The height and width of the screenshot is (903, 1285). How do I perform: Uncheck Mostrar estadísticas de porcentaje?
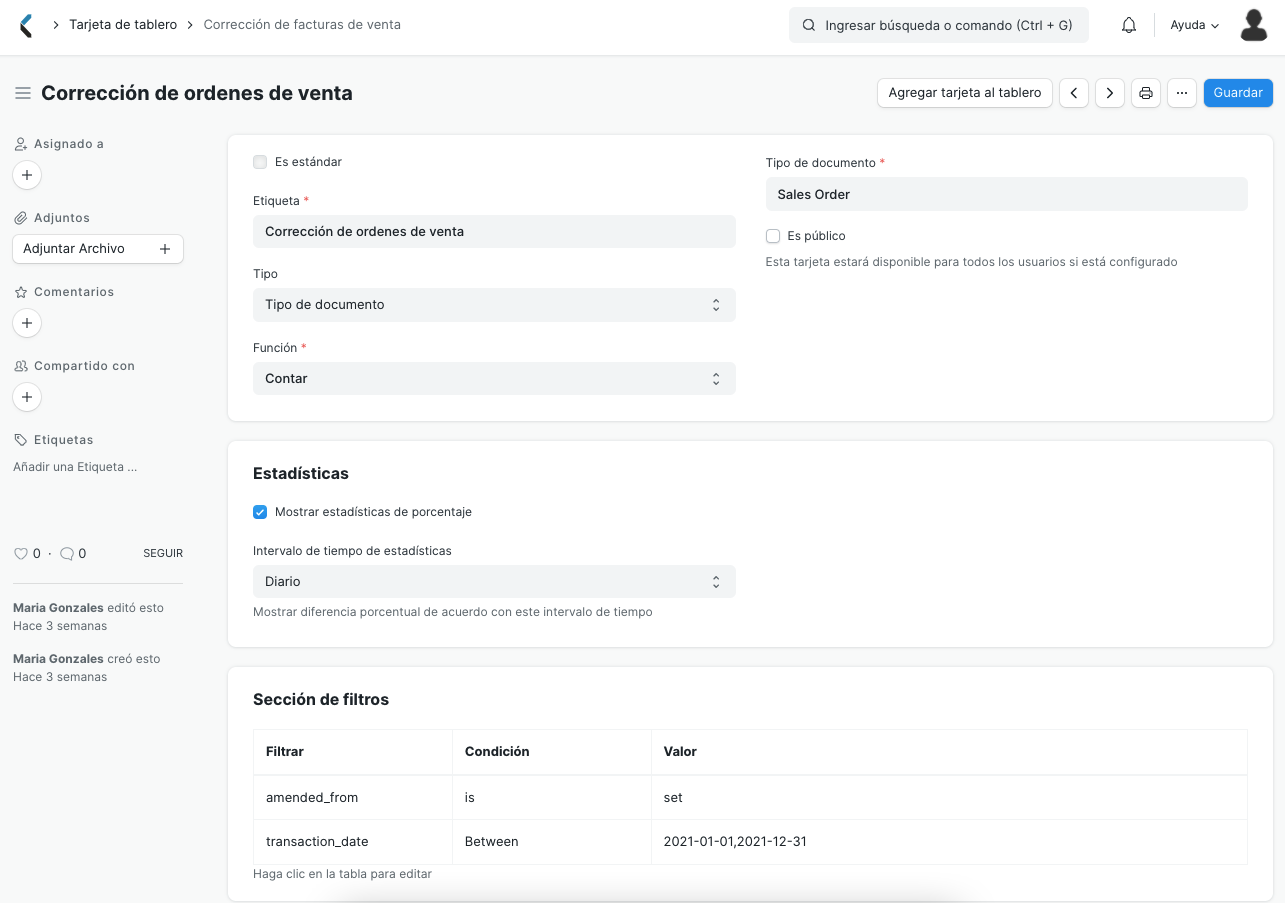[x=260, y=512]
